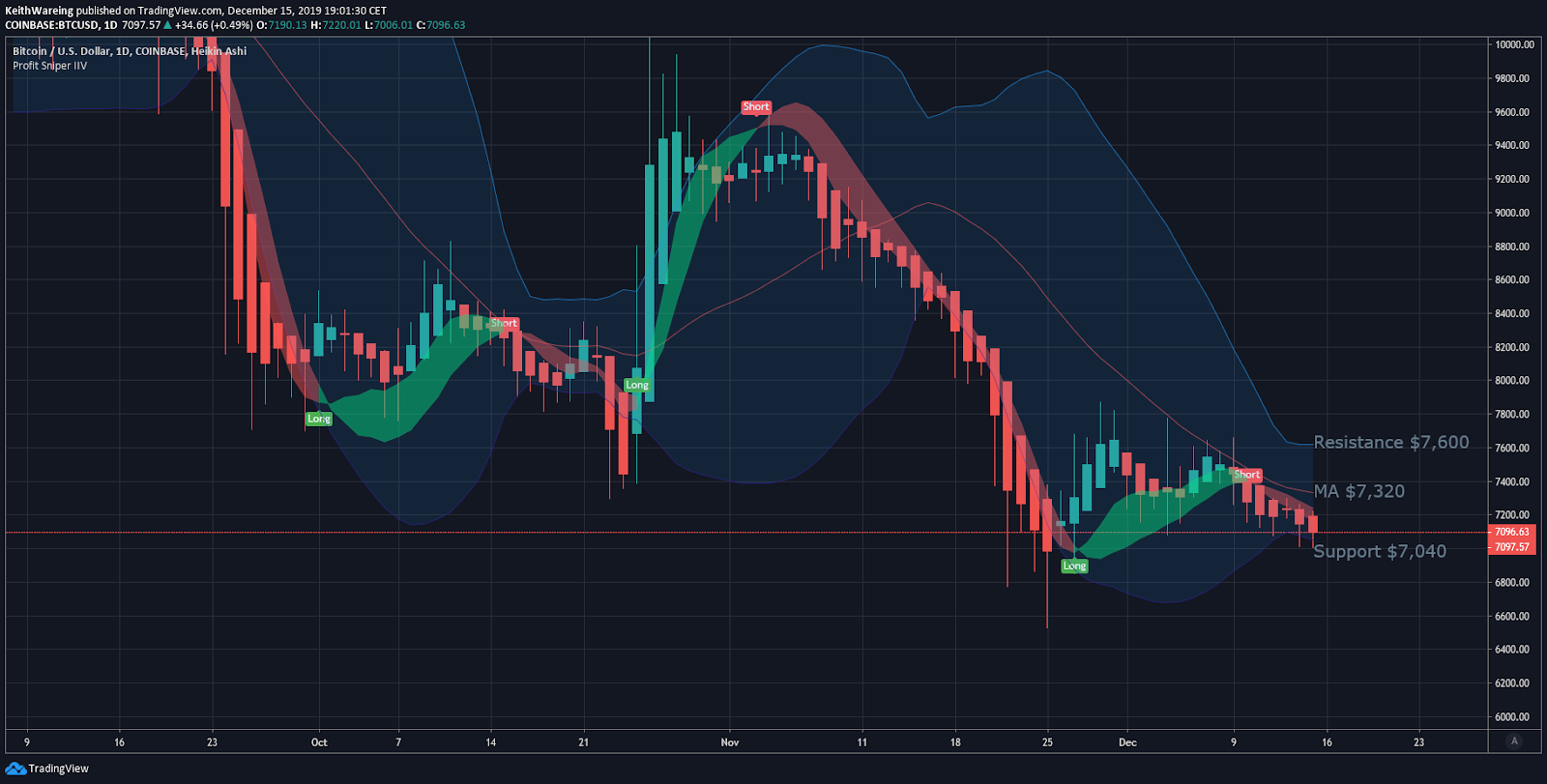Click the 6400.00 price axis label
This screenshot has height=784, width=1547.
(1512, 650)
